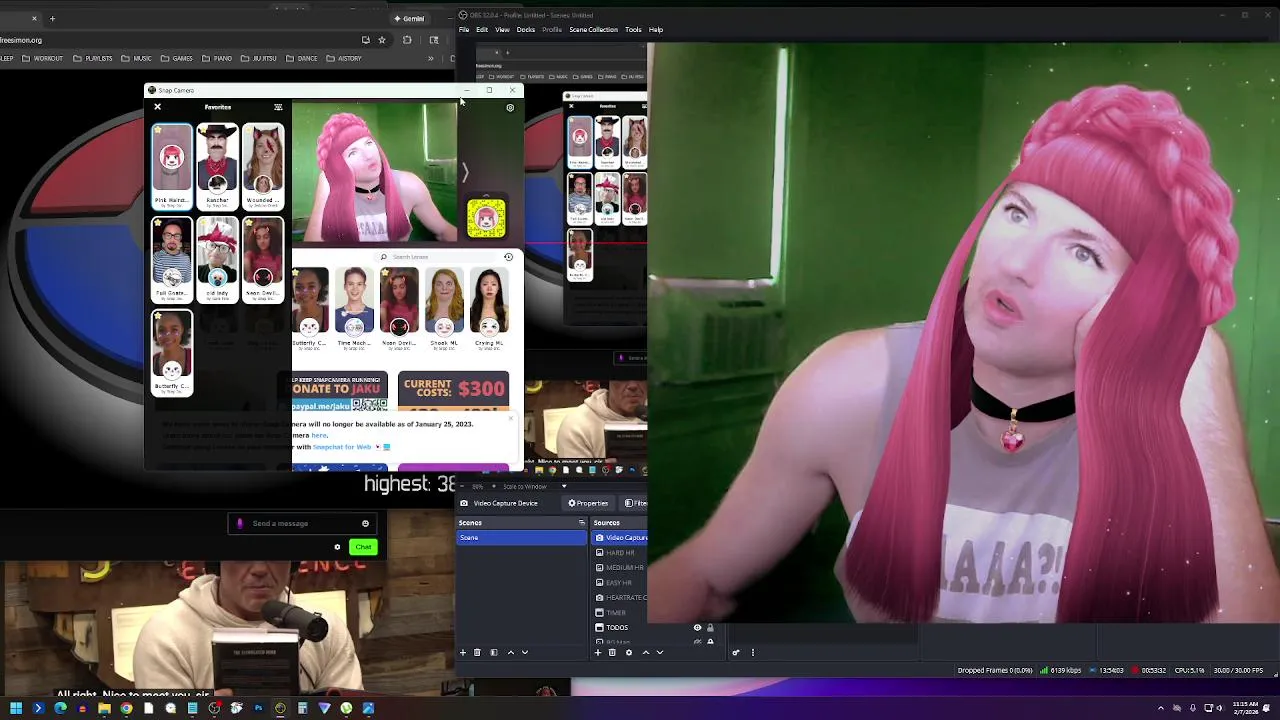Select the Video Capture source
Viewport: 1280px width, 720px height.
621,538
